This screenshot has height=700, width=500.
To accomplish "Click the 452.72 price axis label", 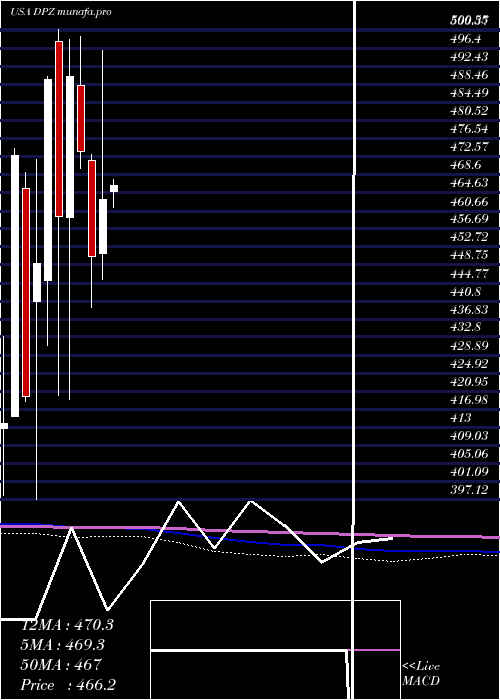I will tap(469, 238).
